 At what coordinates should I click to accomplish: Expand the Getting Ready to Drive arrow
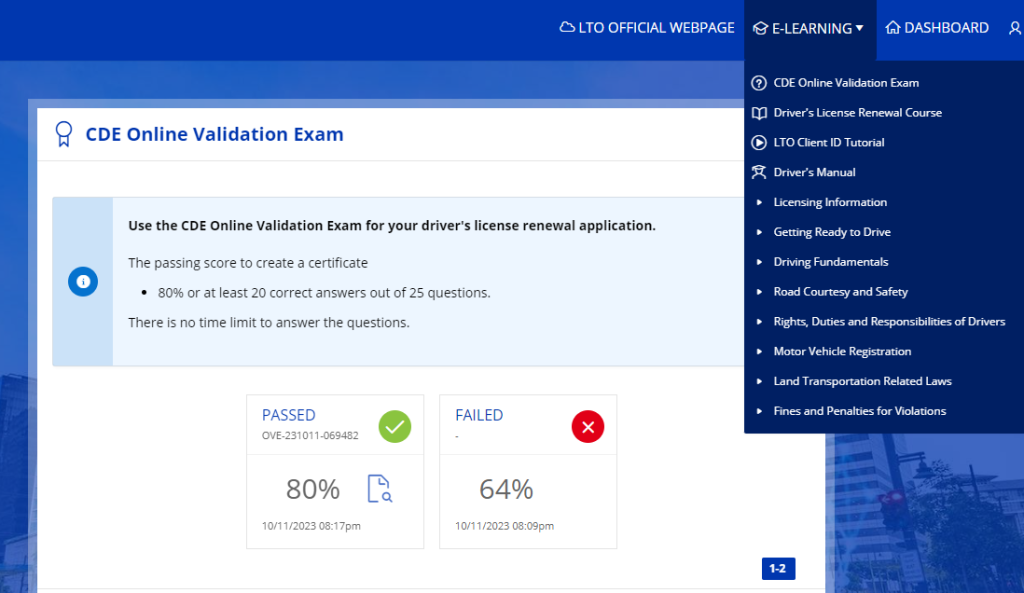click(759, 232)
